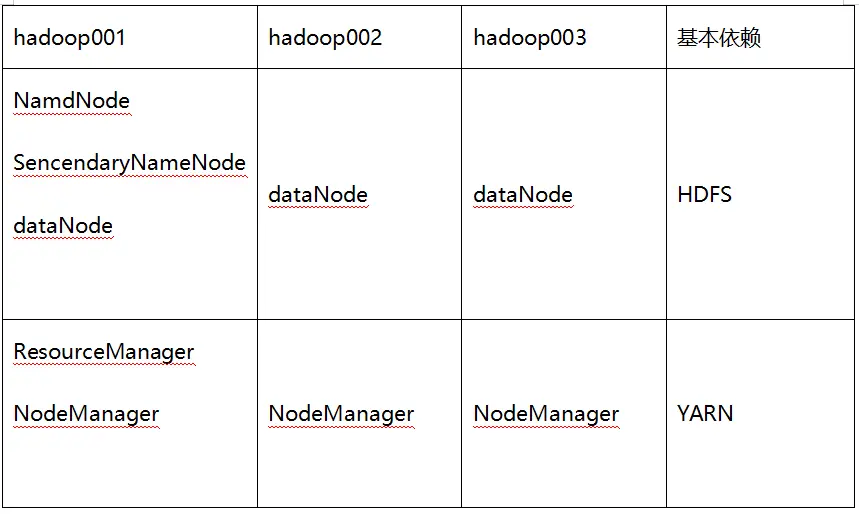Click the ResourceManager text

tap(104, 352)
